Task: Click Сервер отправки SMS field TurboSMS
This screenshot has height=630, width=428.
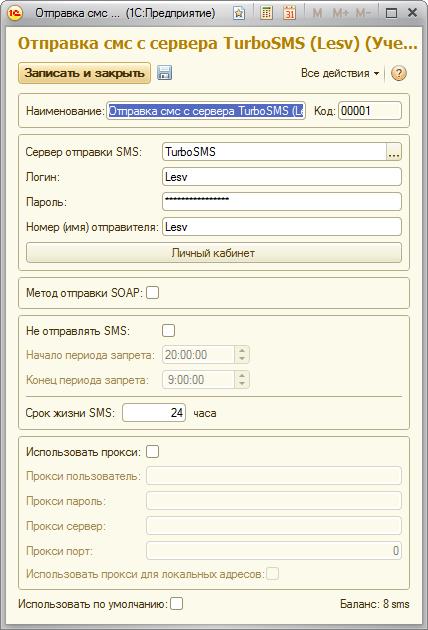Action: tap(274, 152)
